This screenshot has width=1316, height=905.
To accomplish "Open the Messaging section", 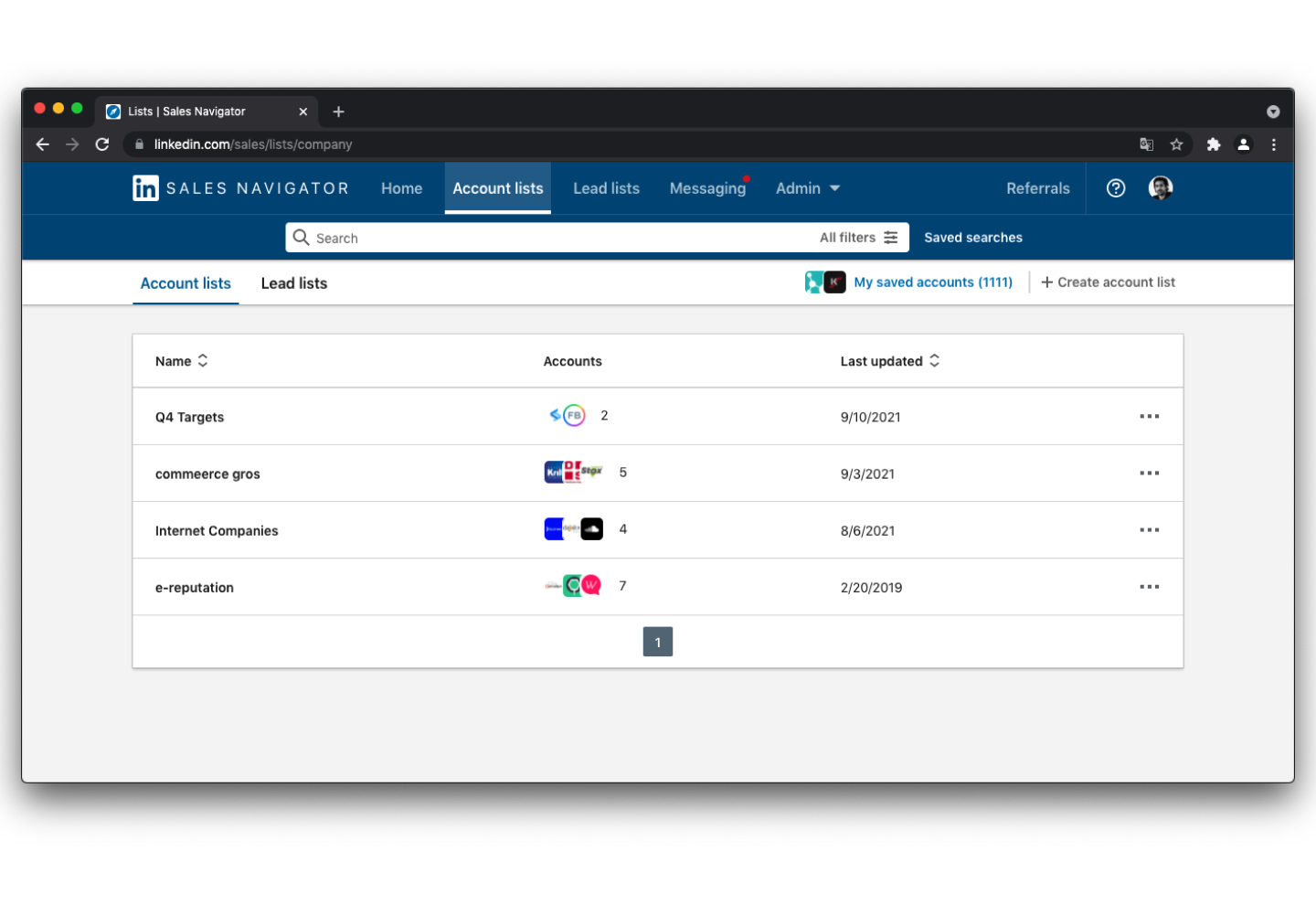I will [707, 188].
